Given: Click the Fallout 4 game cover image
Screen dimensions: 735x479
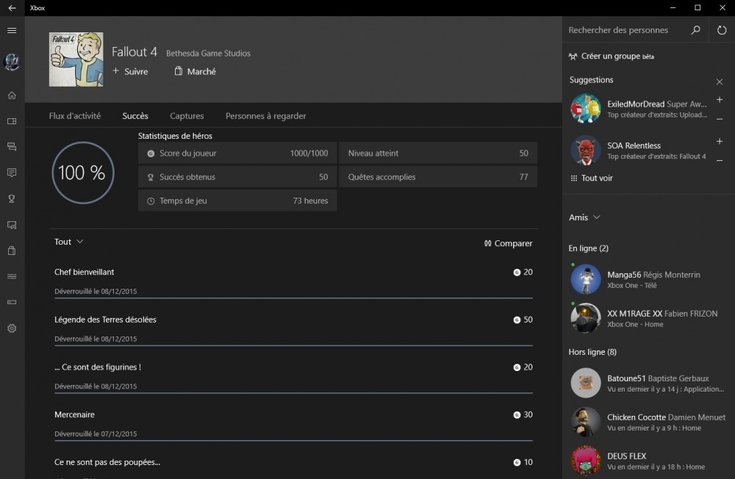Looking at the screenshot, I should click(76, 60).
